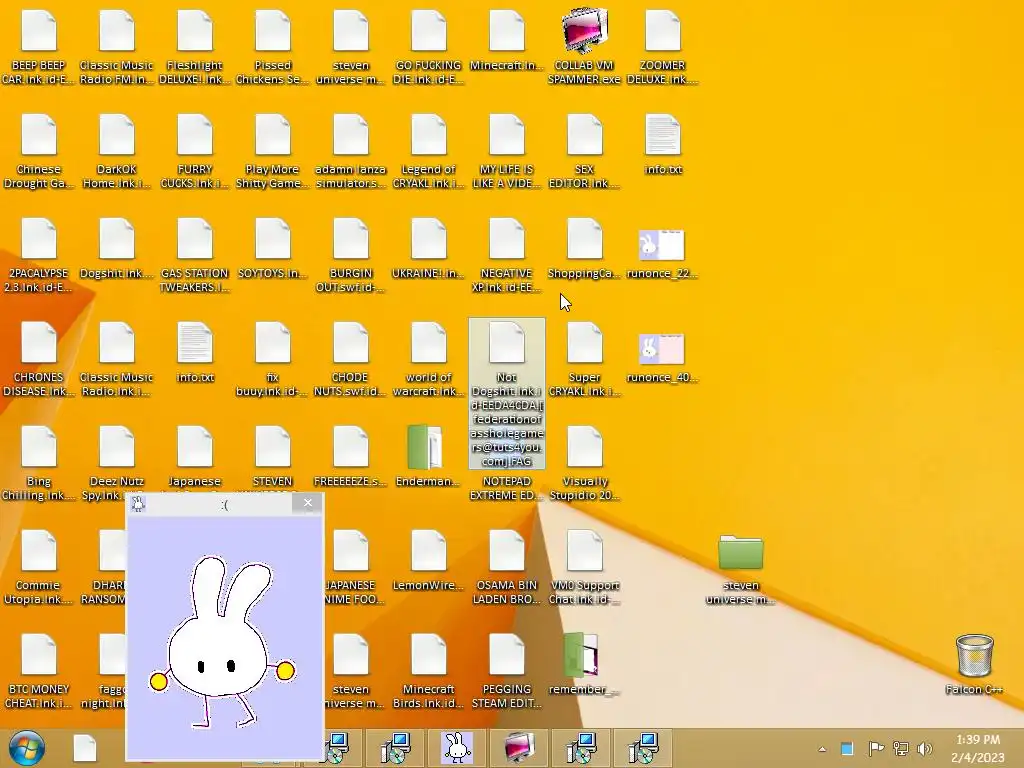Select the world of warcraft.lnk file
Viewport: 1024px width, 768px height.
428,359
